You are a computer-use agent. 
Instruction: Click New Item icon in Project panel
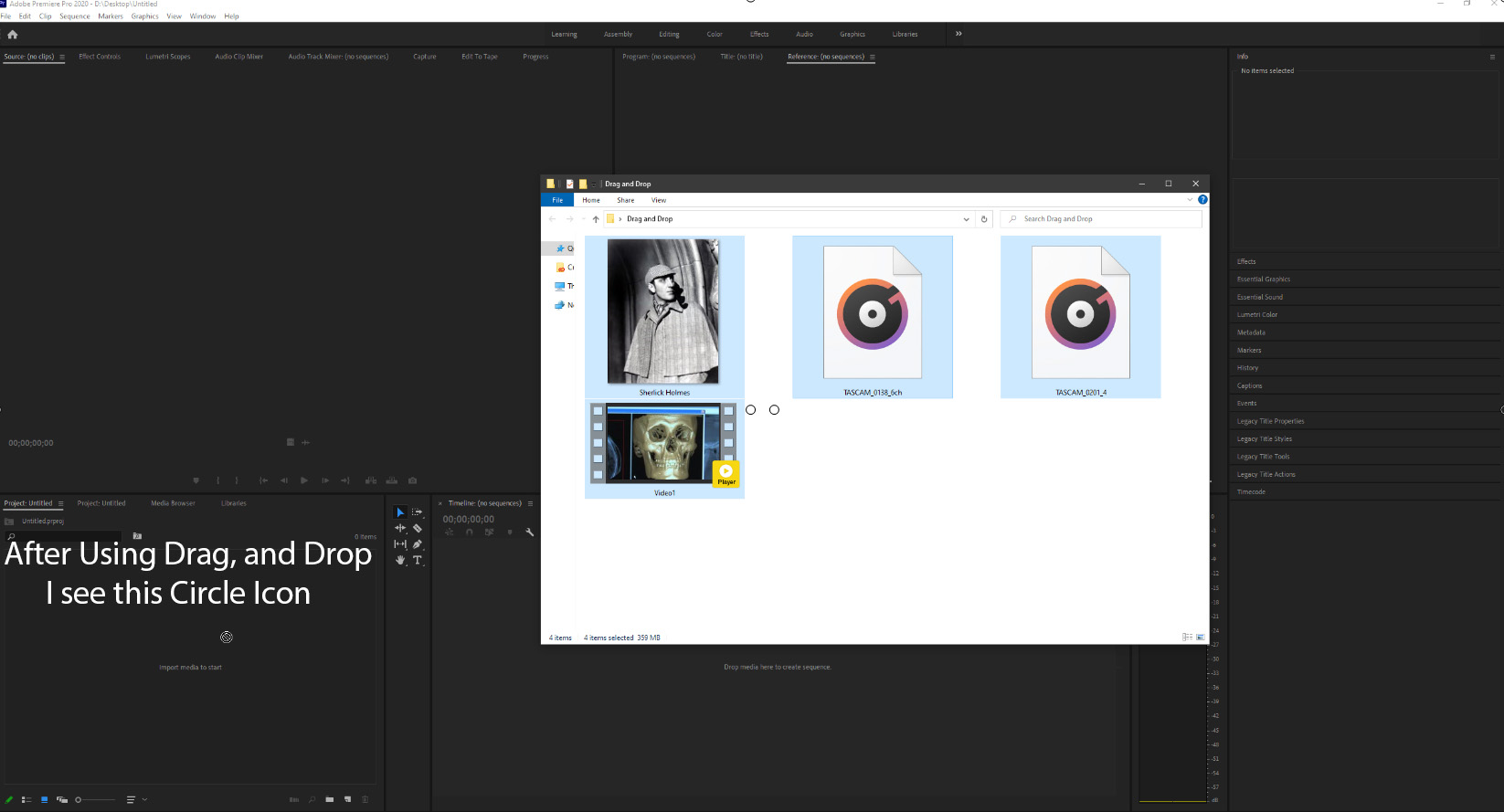pos(347,799)
